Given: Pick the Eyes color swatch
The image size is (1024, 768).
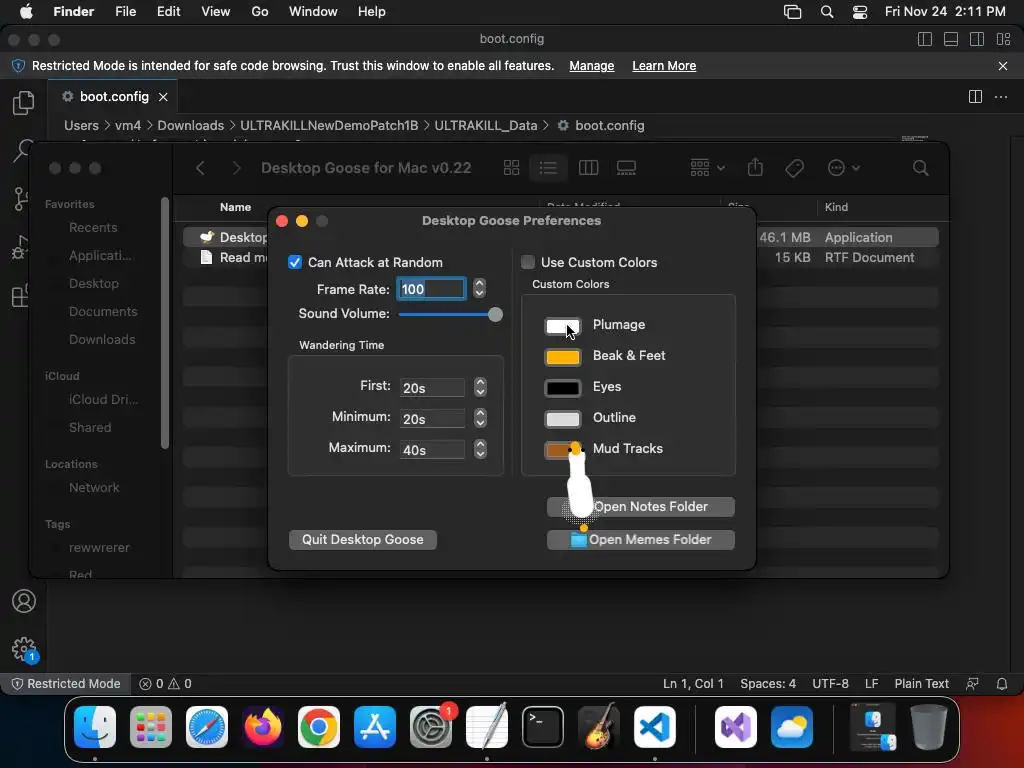Looking at the screenshot, I should (x=562, y=388).
